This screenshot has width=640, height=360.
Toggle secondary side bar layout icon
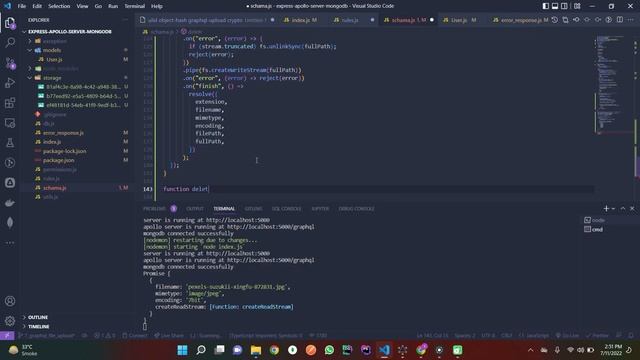pos(564,6)
